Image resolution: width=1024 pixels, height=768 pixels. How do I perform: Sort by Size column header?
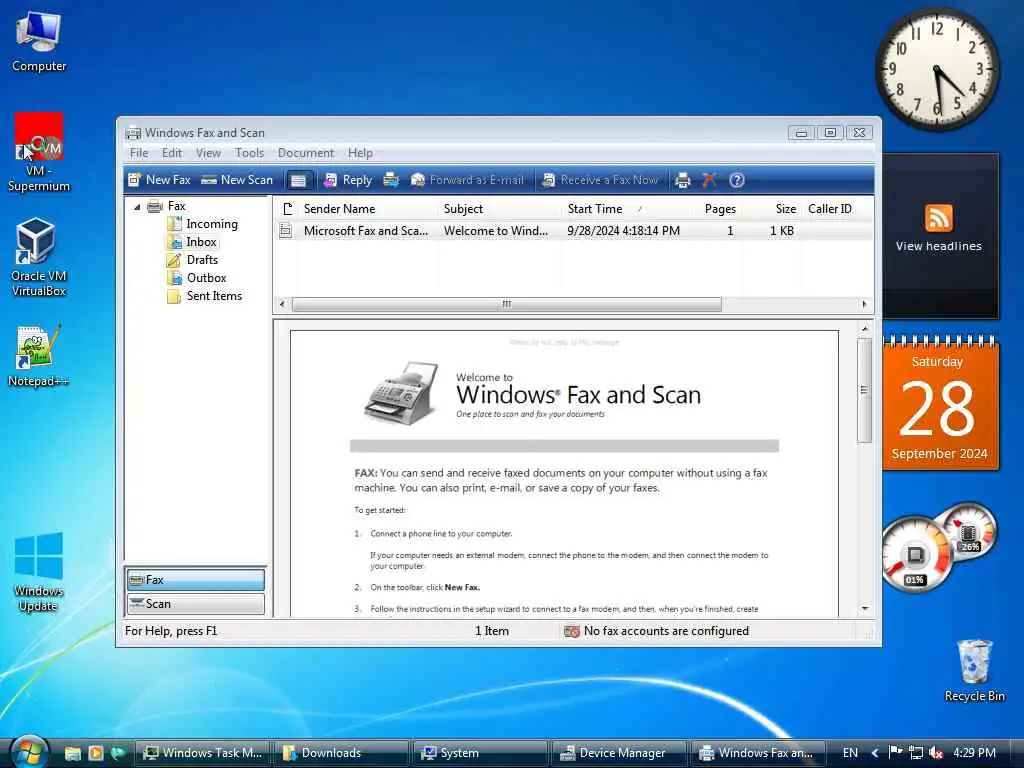(x=772, y=209)
